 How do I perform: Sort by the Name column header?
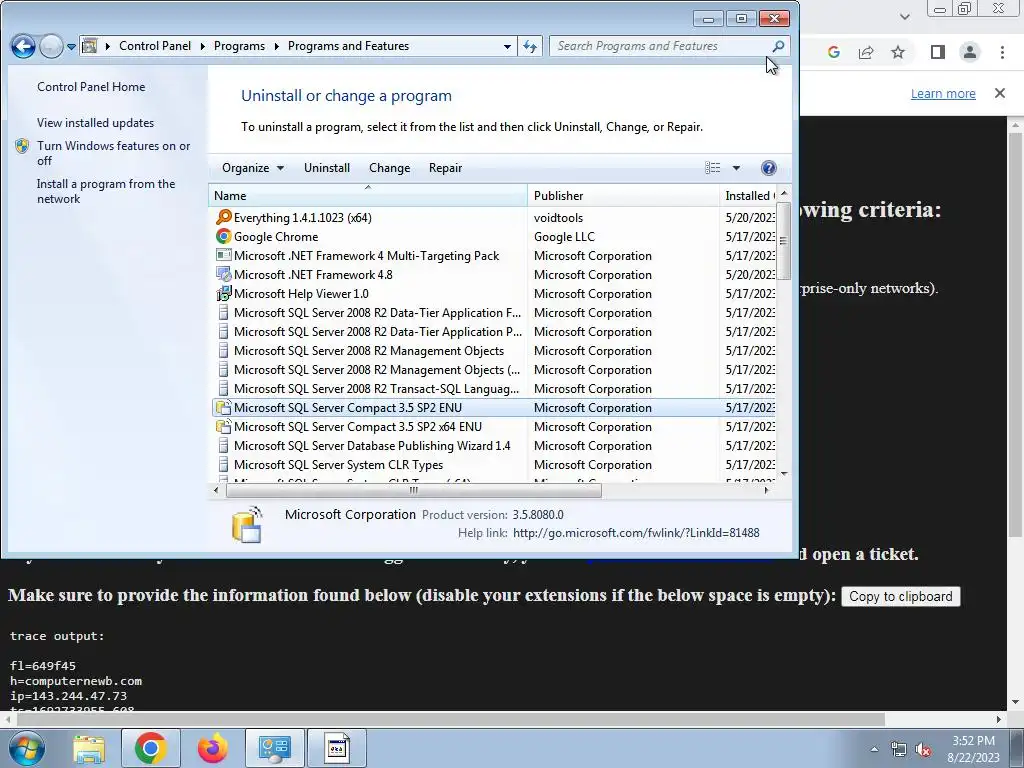[x=368, y=195]
